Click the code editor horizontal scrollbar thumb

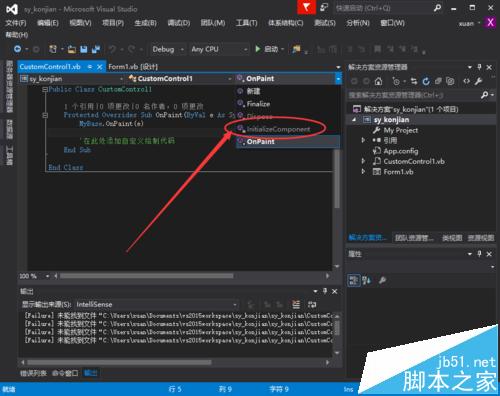[x=147, y=276]
